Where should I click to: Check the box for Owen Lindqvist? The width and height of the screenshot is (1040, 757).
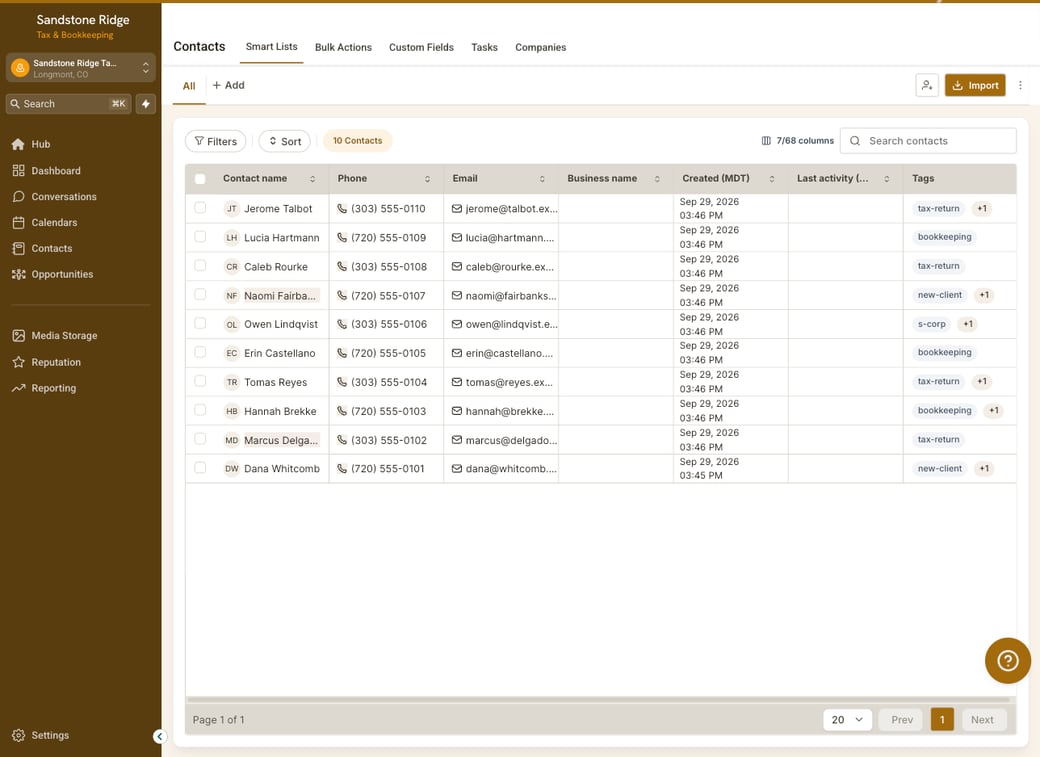pyautogui.click(x=200, y=323)
